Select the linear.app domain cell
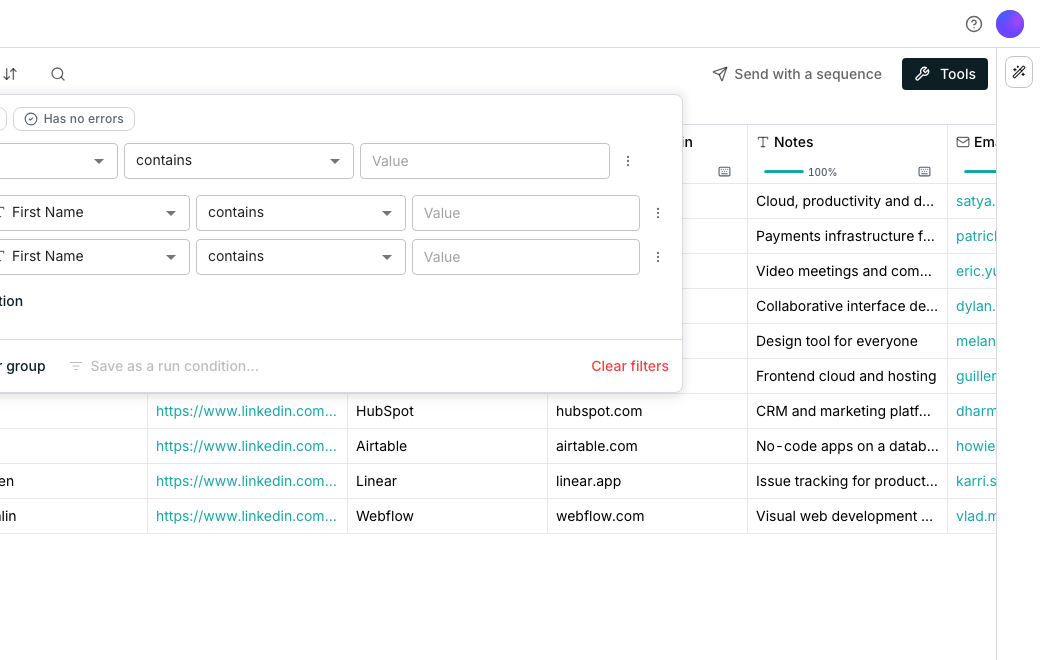The height and width of the screenshot is (660, 1040). point(647,481)
